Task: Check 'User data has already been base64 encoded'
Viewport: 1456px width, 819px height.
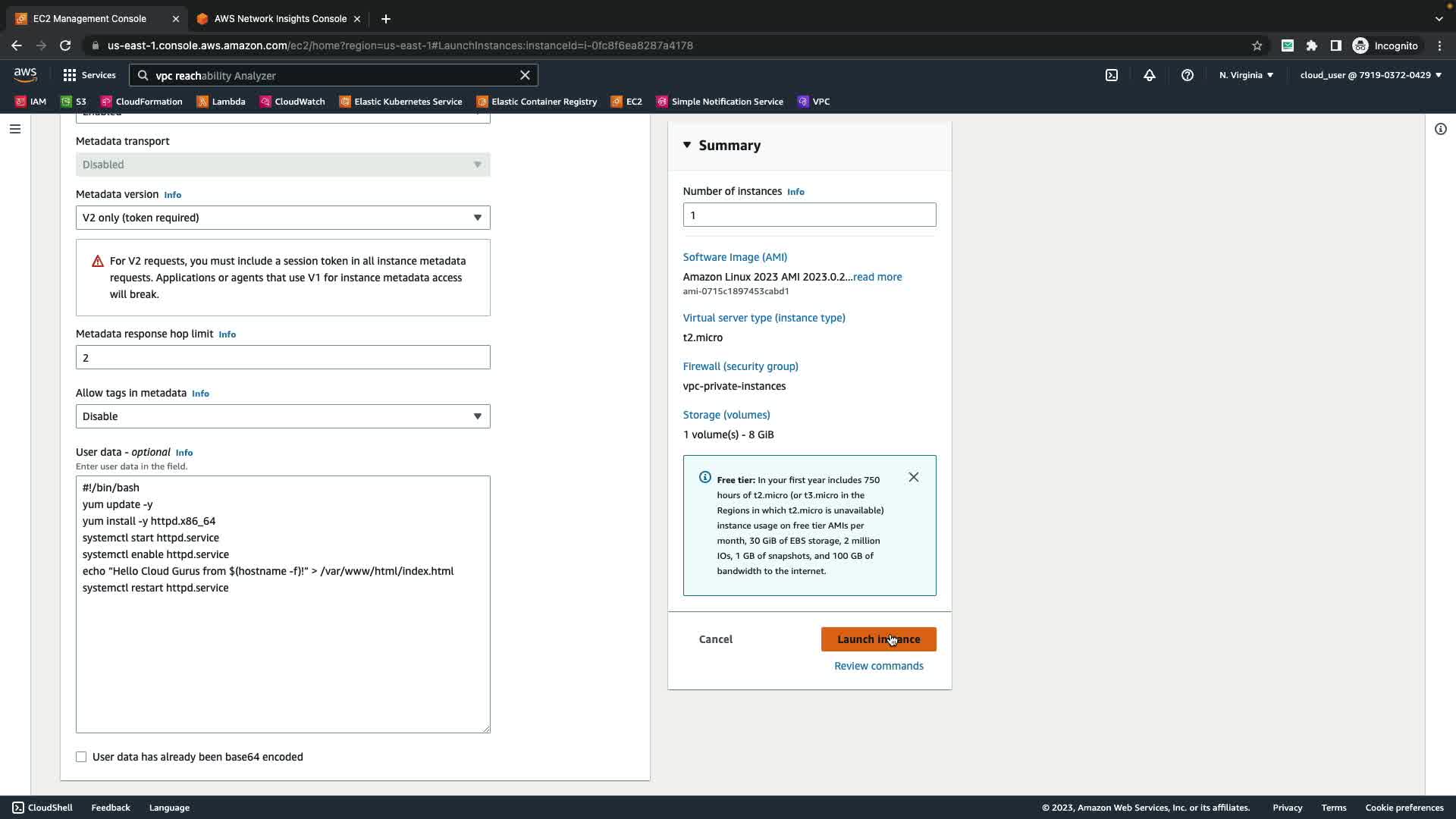Action: [x=81, y=757]
